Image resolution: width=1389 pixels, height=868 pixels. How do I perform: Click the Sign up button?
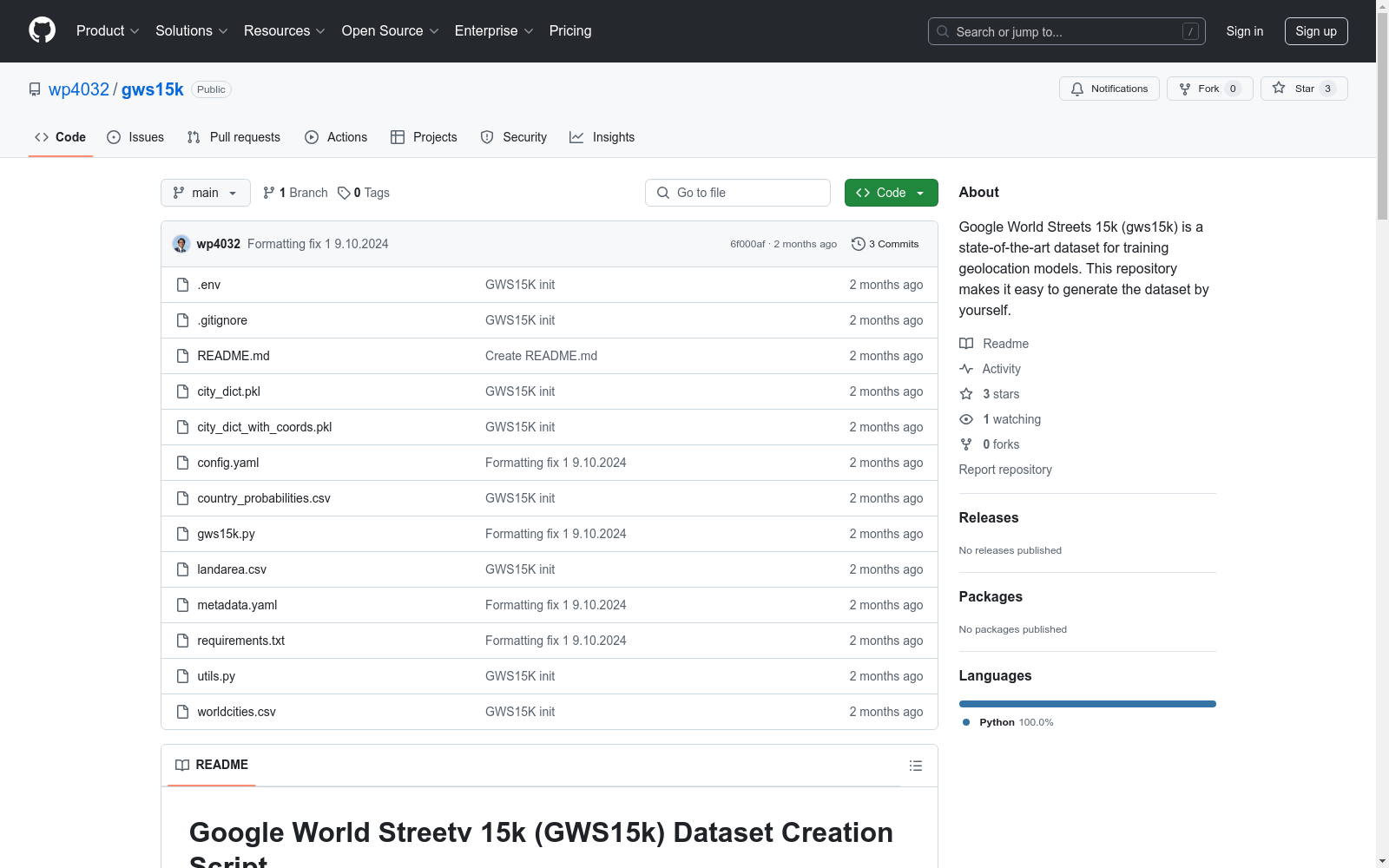(x=1316, y=31)
